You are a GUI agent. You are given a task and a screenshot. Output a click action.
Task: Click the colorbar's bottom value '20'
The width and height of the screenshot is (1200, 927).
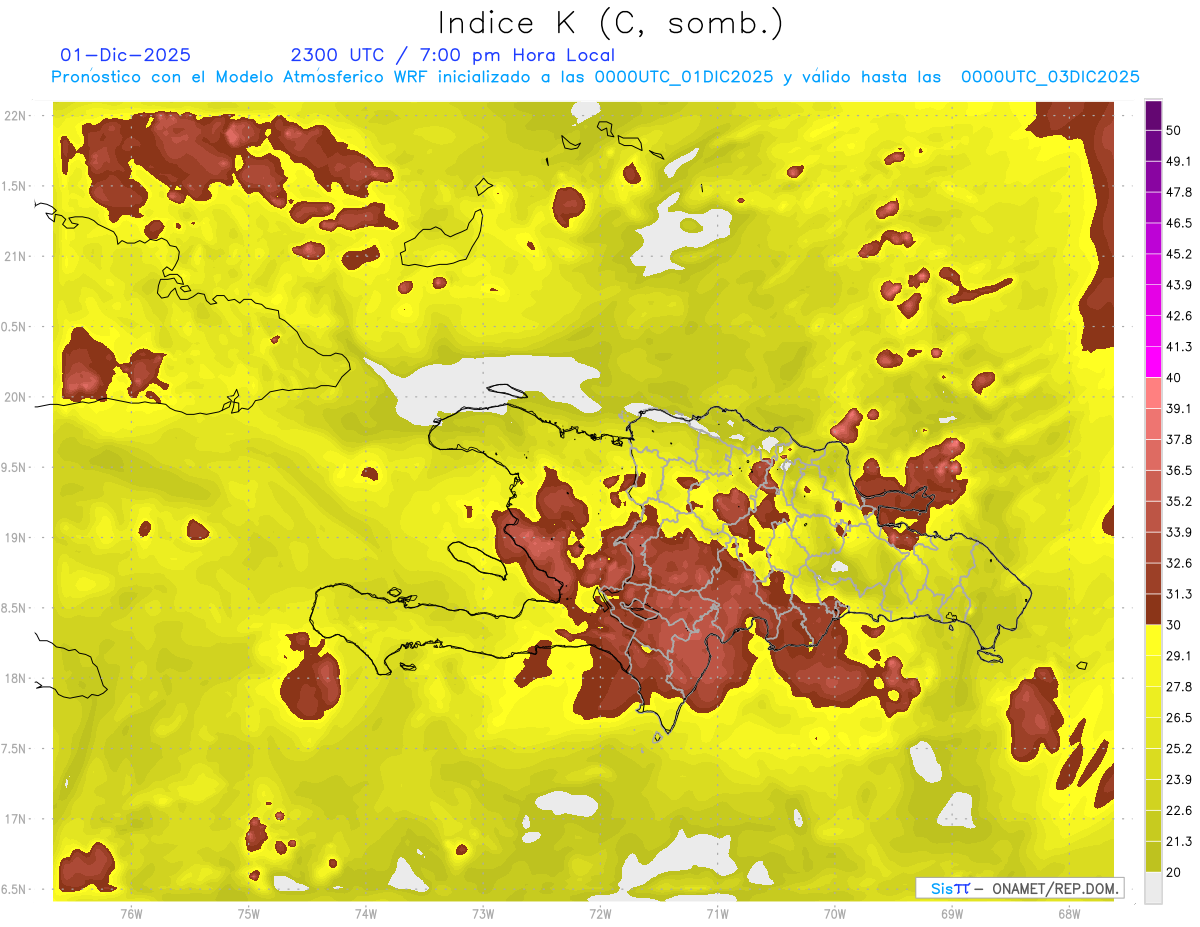click(1174, 872)
